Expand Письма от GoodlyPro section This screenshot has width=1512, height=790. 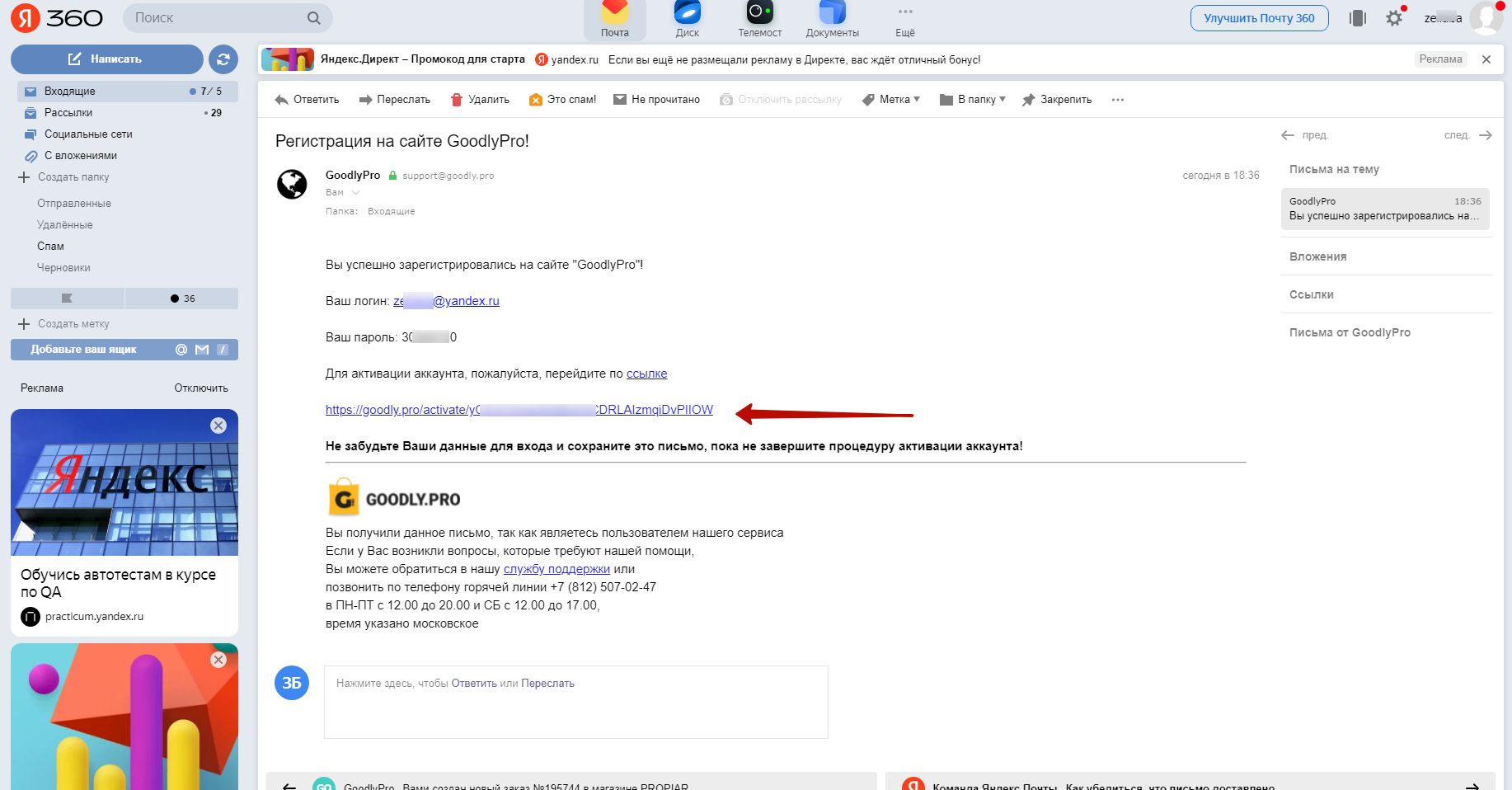click(x=1350, y=332)
